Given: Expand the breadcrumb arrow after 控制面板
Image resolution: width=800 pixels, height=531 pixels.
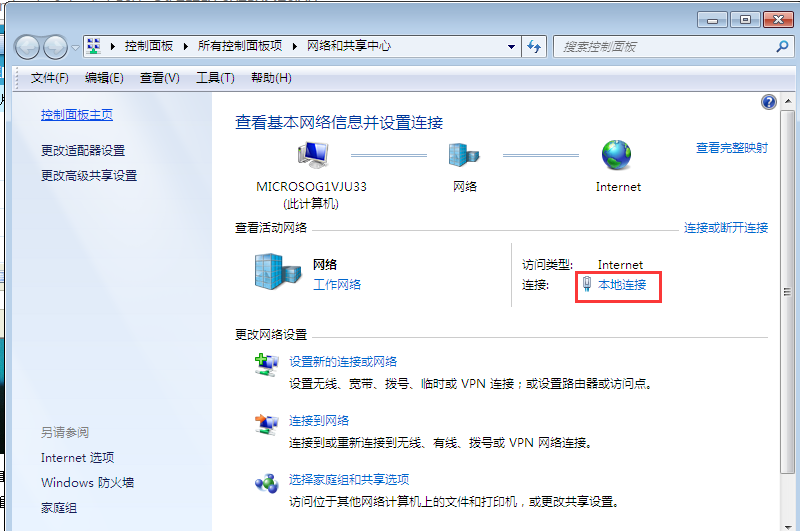Looking at the screenshot, I should click(189, 47).
